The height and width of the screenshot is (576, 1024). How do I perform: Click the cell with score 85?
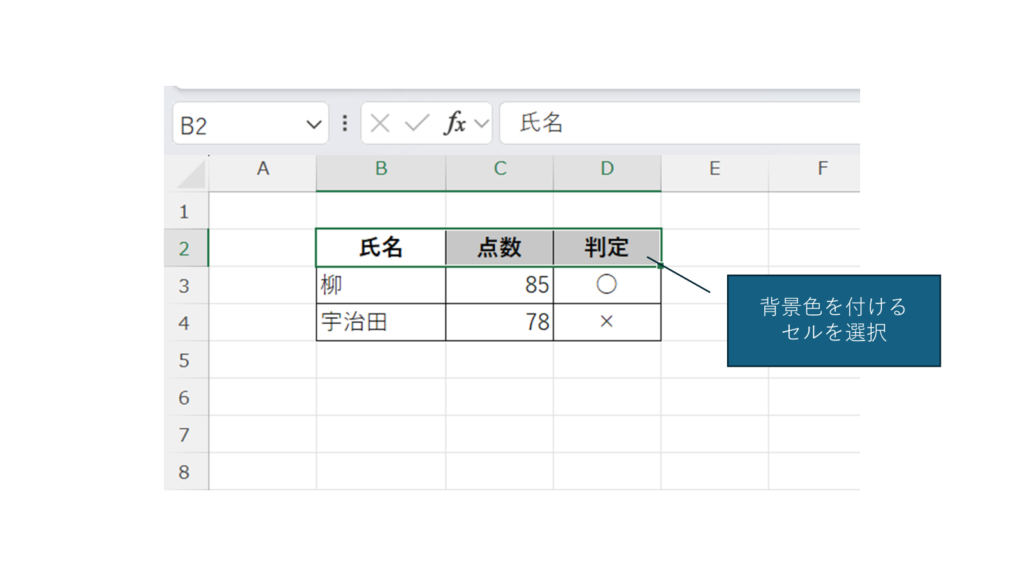pos(499,285)
